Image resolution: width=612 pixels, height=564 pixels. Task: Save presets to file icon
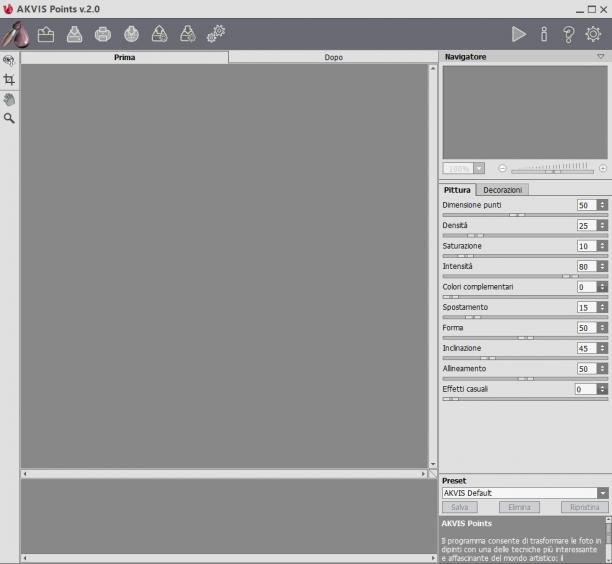pos(188,34)
